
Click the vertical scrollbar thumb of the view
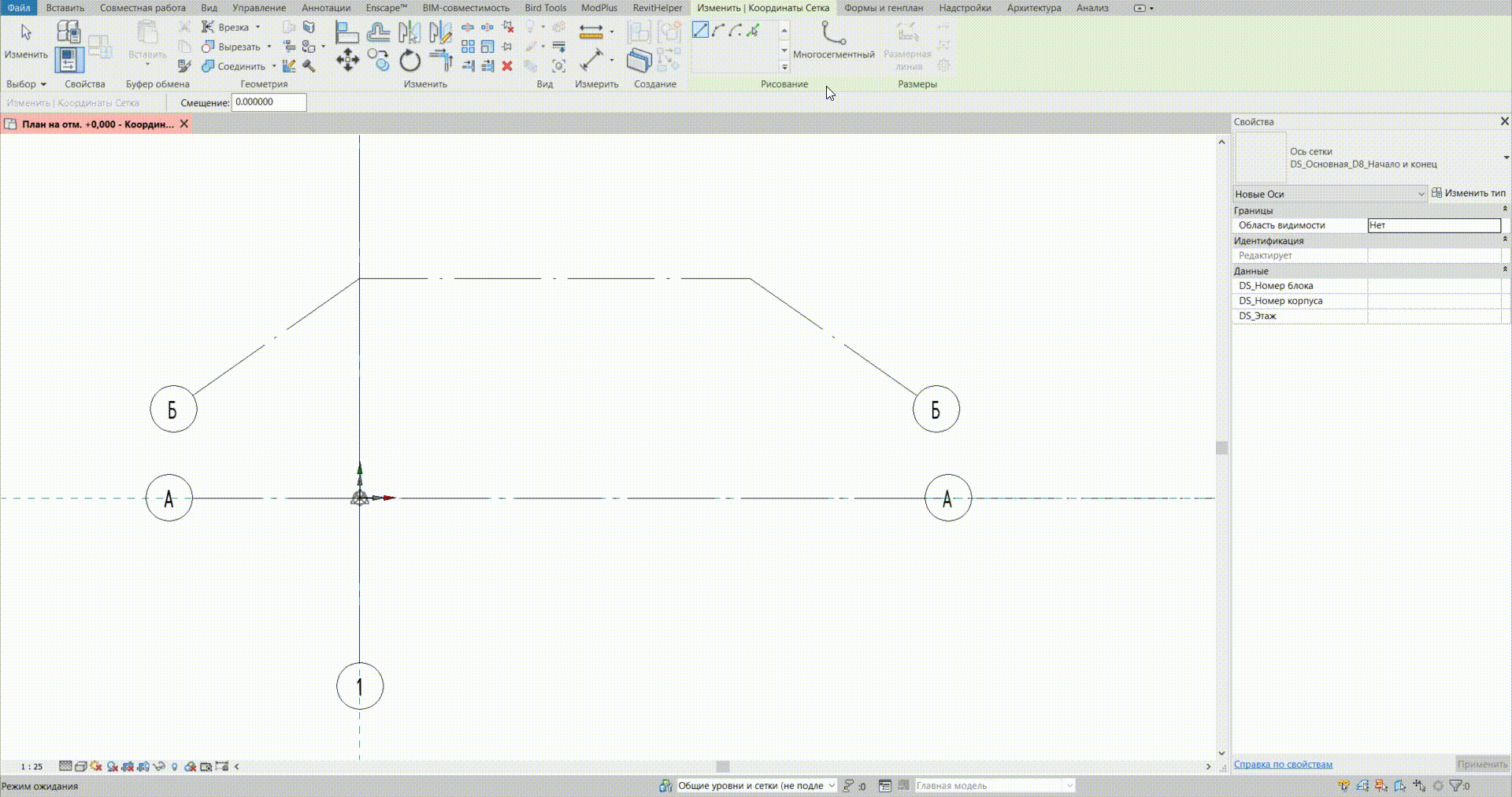click(x=1221, y=448)
